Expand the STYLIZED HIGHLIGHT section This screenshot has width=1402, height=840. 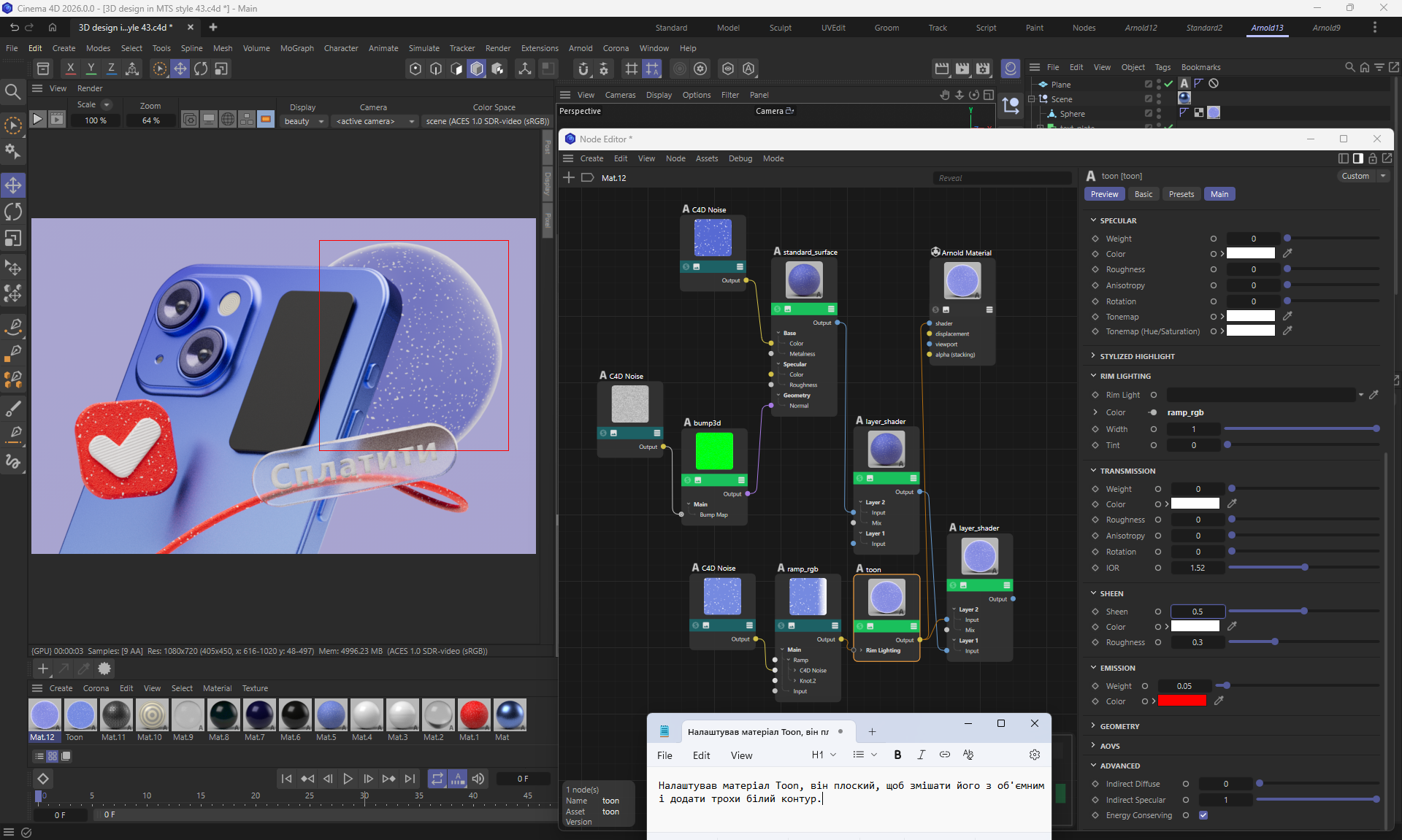pos(1137,356)
